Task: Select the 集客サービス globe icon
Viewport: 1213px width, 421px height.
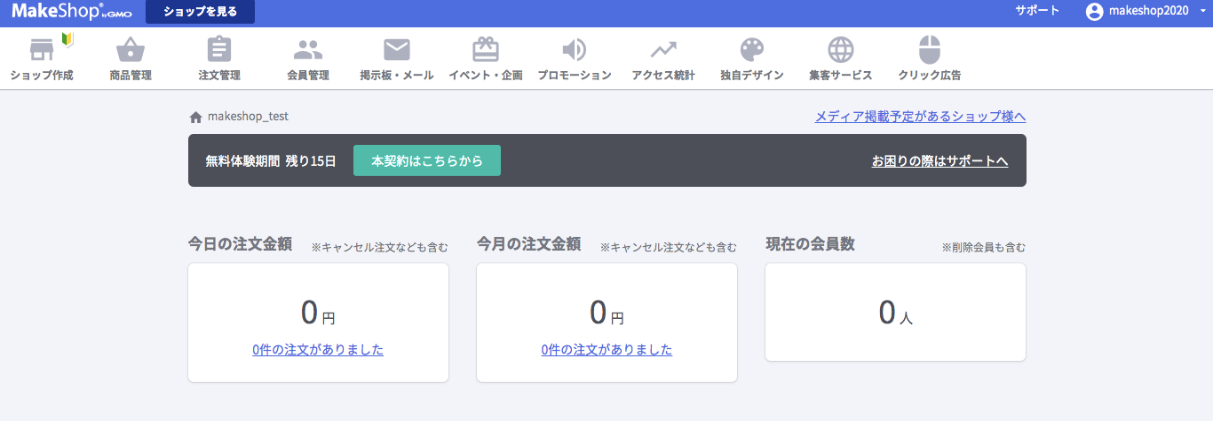Action: [x=841, y=50]
